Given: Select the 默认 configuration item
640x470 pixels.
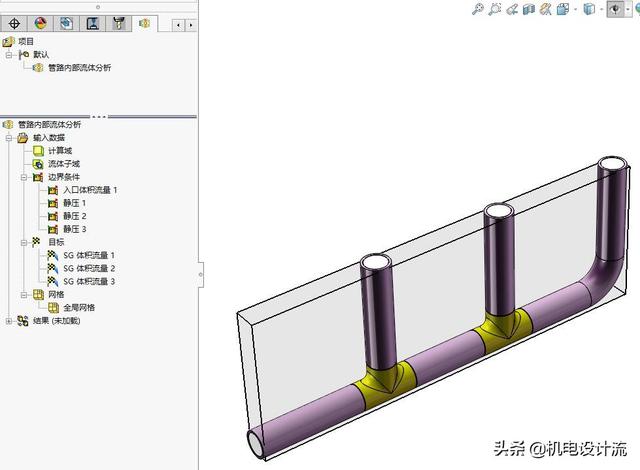Looking at the screenshot, I should [41, 54].
